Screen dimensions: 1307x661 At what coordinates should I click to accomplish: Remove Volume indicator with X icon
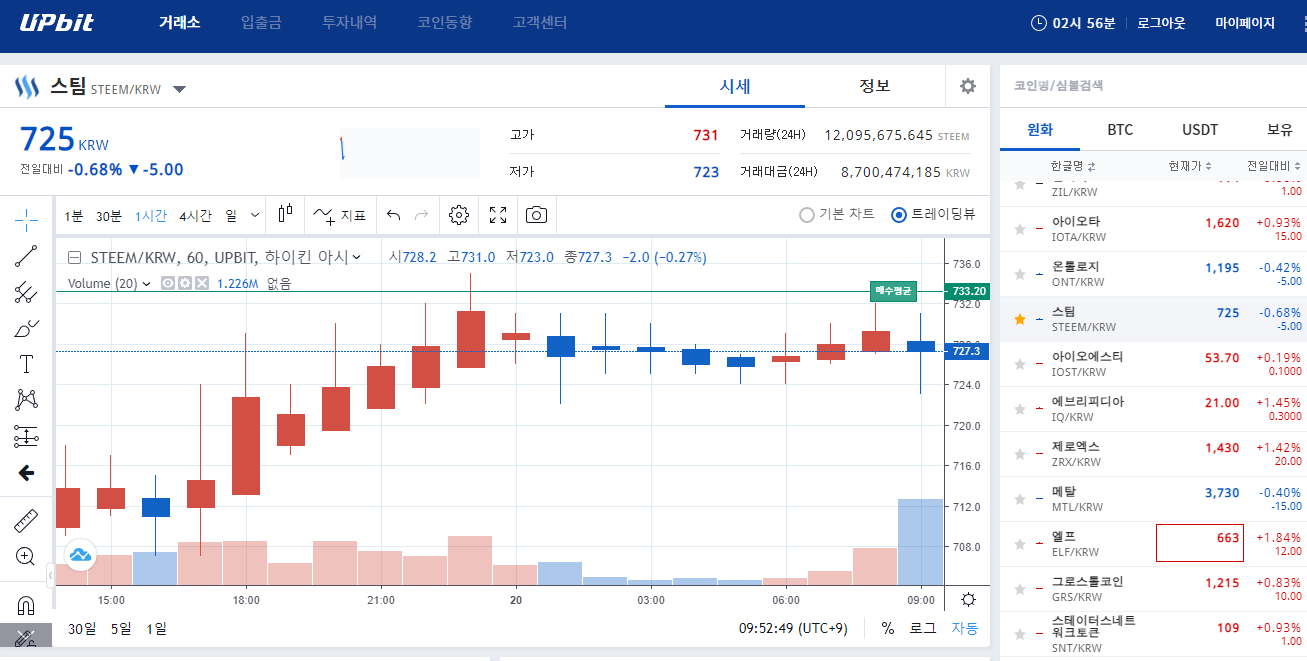coord(201,284)
